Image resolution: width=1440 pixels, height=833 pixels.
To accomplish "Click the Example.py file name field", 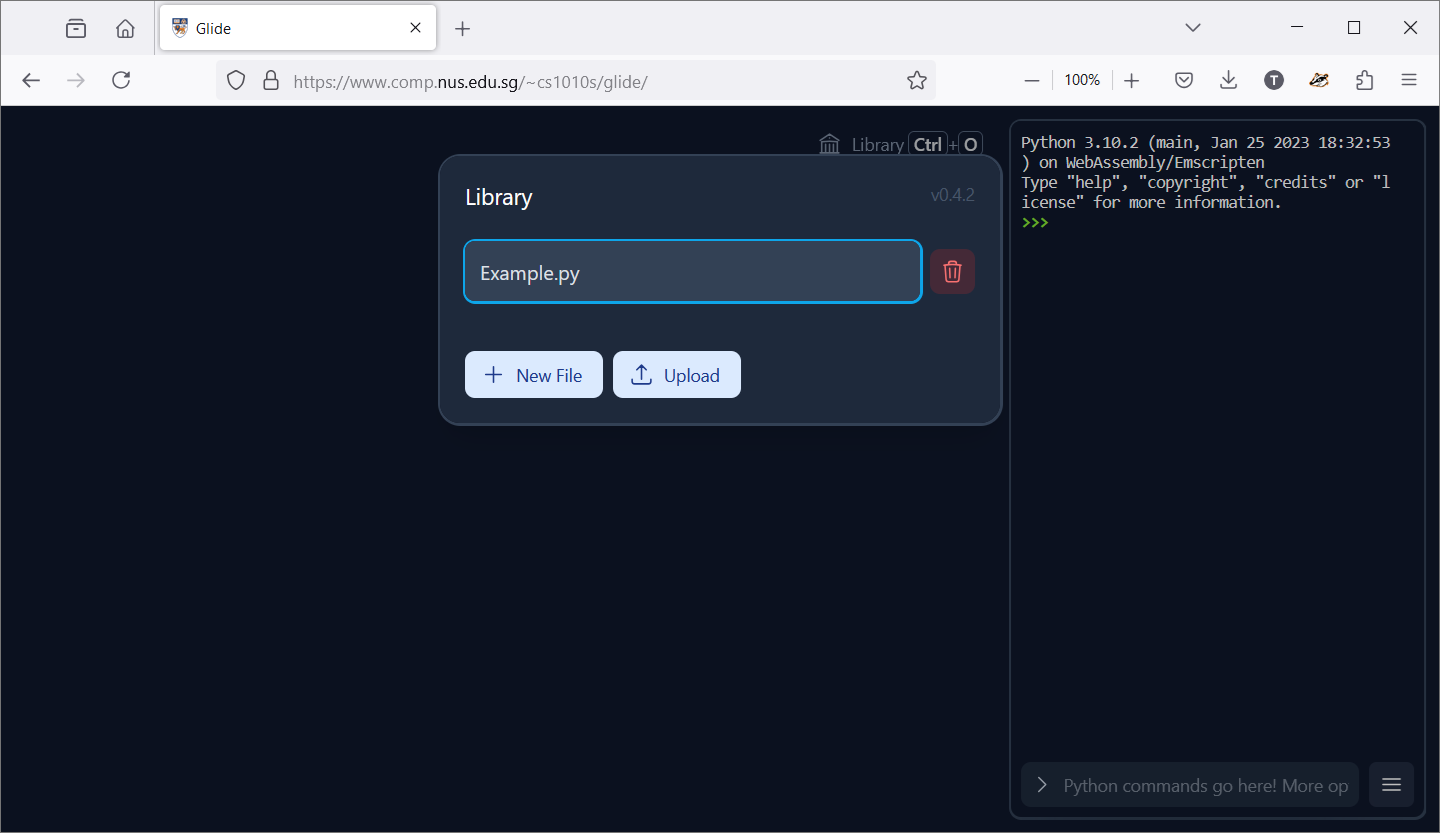I will [x=692, y=272].
